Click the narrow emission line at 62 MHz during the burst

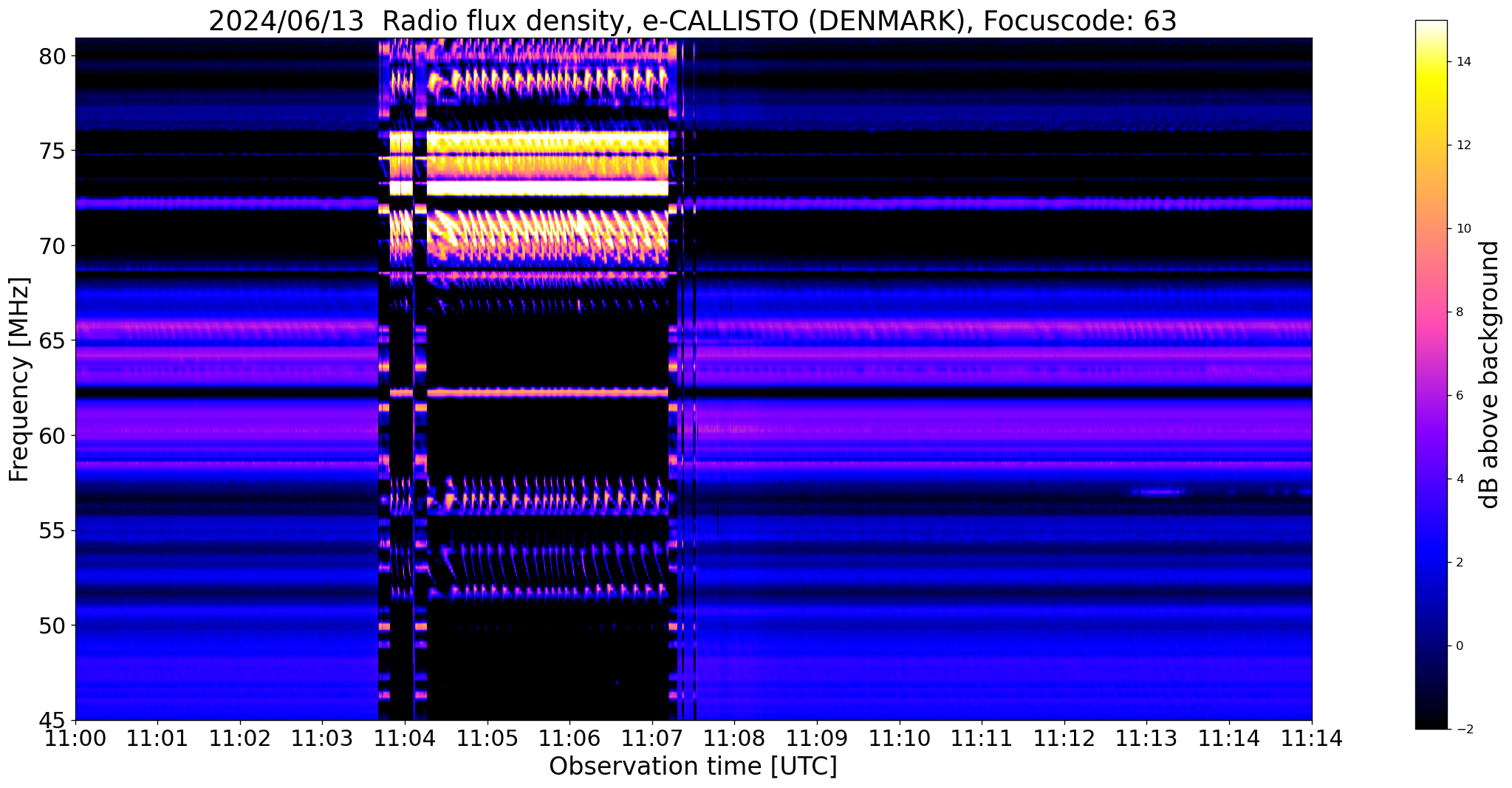tap(547, 392)
